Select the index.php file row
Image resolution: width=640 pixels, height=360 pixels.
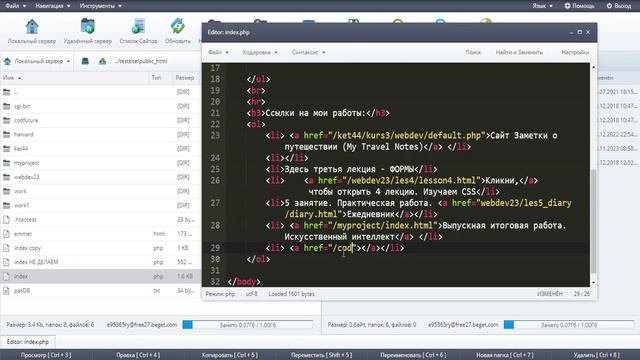coord(100,276)
